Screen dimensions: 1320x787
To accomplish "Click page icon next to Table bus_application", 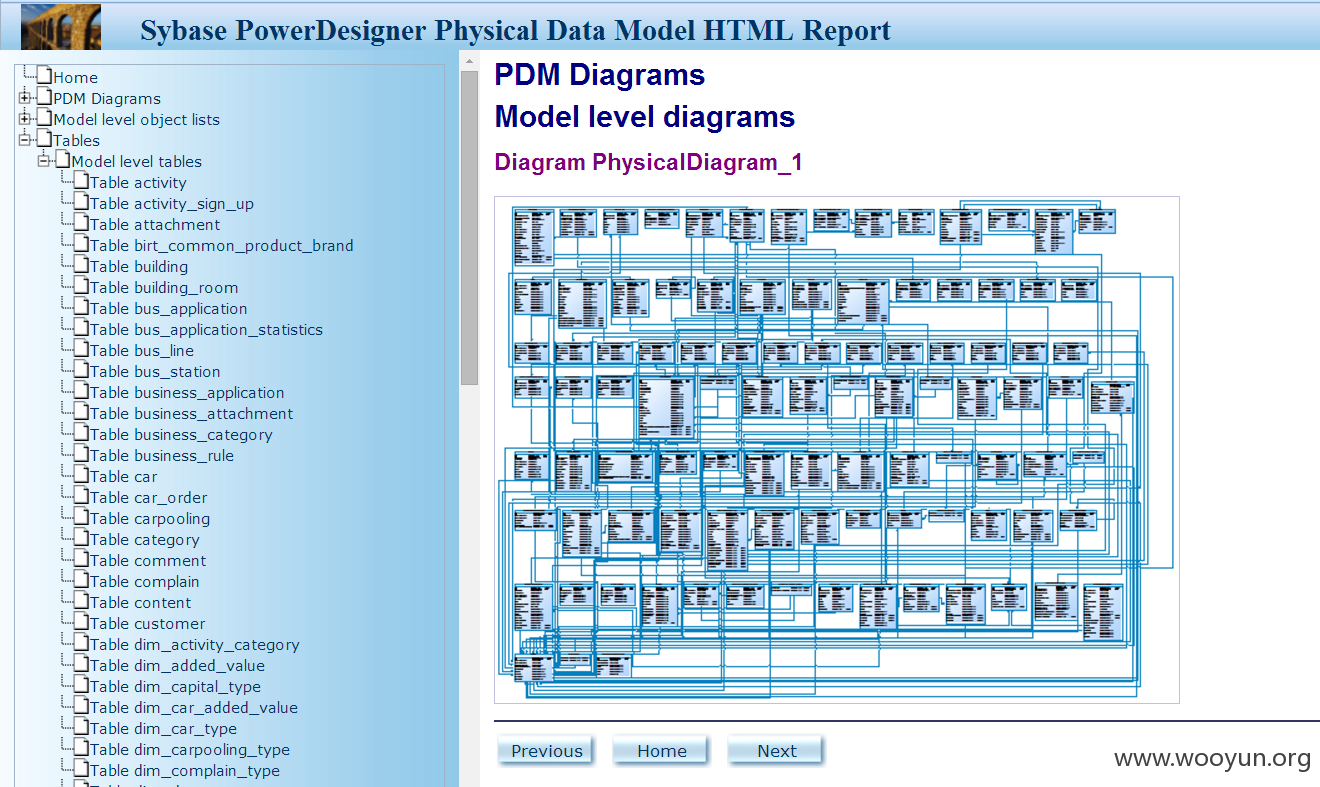I will click(x=81, y=307).
